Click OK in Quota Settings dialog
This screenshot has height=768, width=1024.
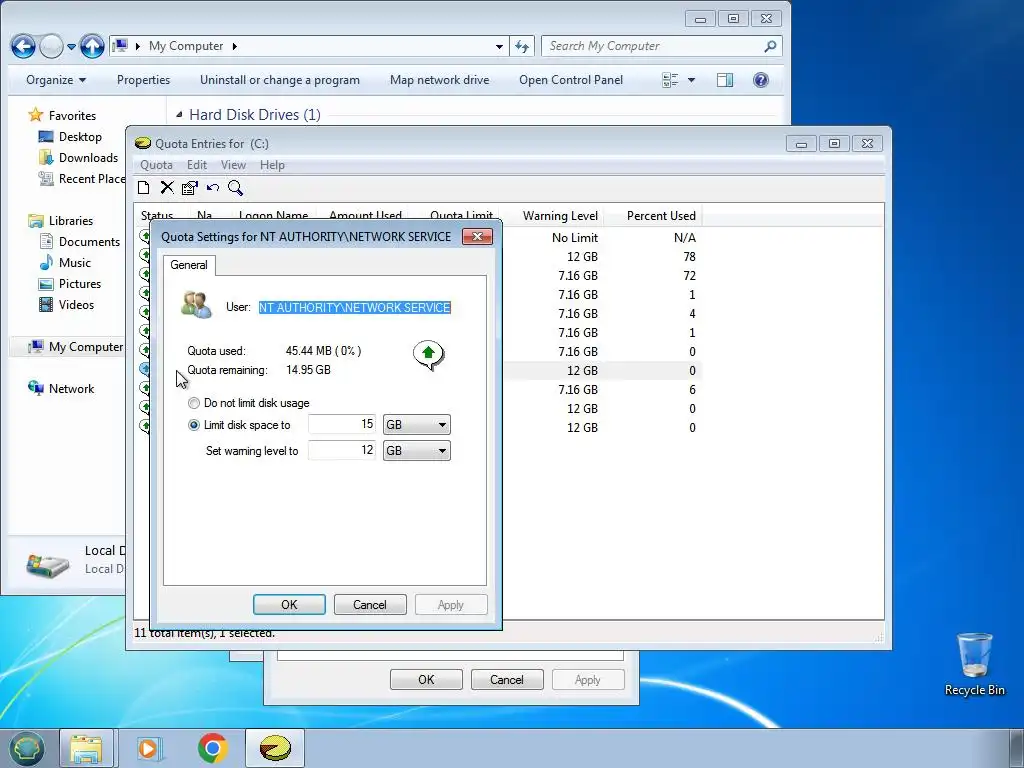289,605
